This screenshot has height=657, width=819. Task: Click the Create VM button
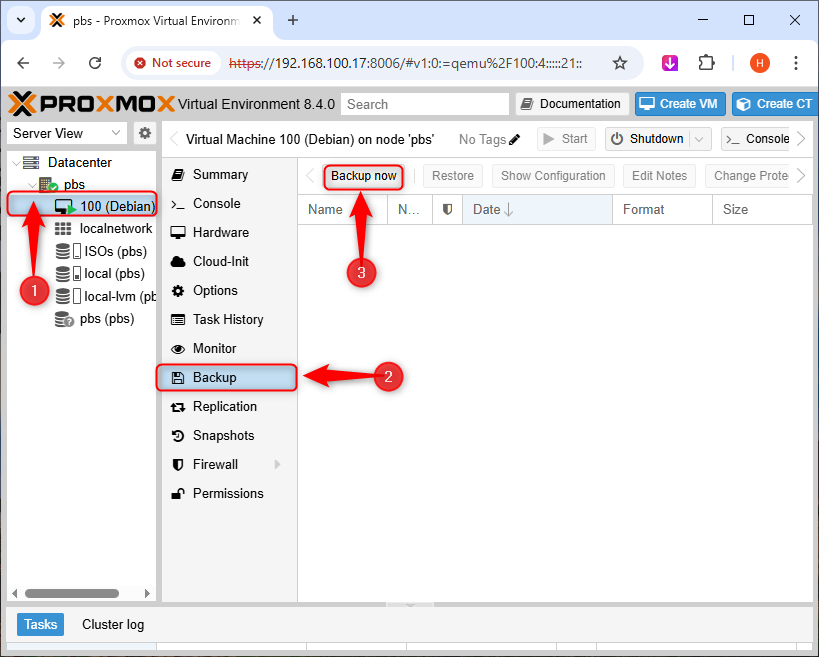point(680,104)
